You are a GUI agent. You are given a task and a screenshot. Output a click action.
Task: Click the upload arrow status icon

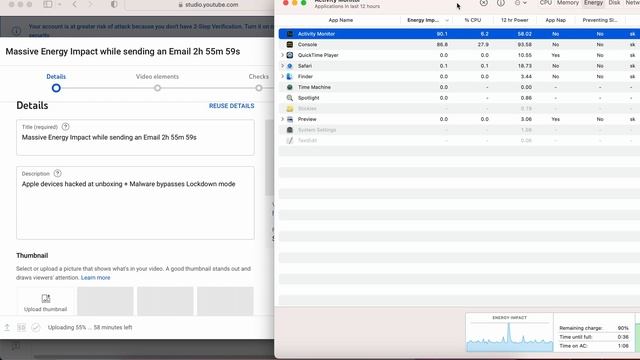7,327
